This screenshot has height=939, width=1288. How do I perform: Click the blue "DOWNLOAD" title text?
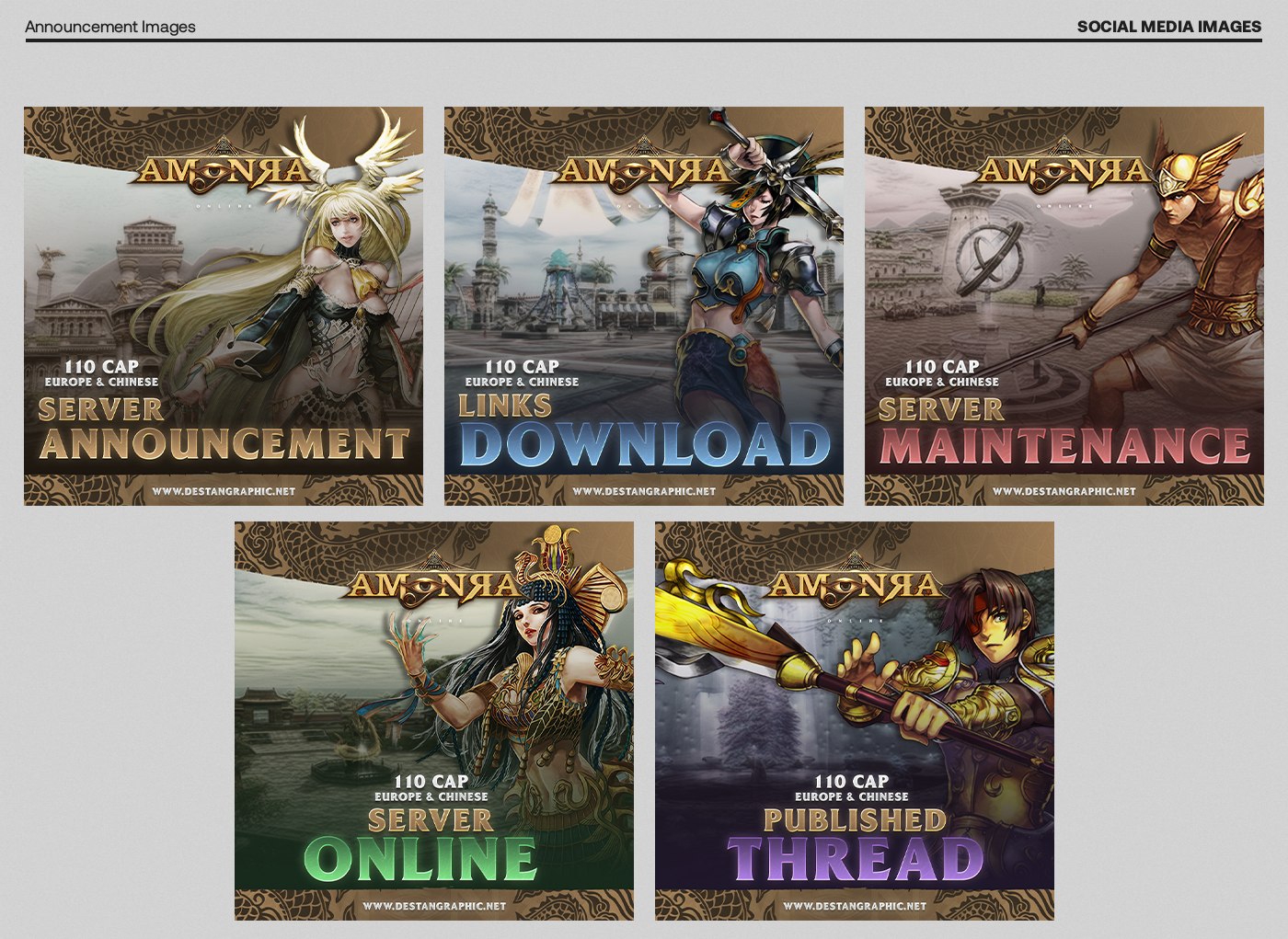645,445
